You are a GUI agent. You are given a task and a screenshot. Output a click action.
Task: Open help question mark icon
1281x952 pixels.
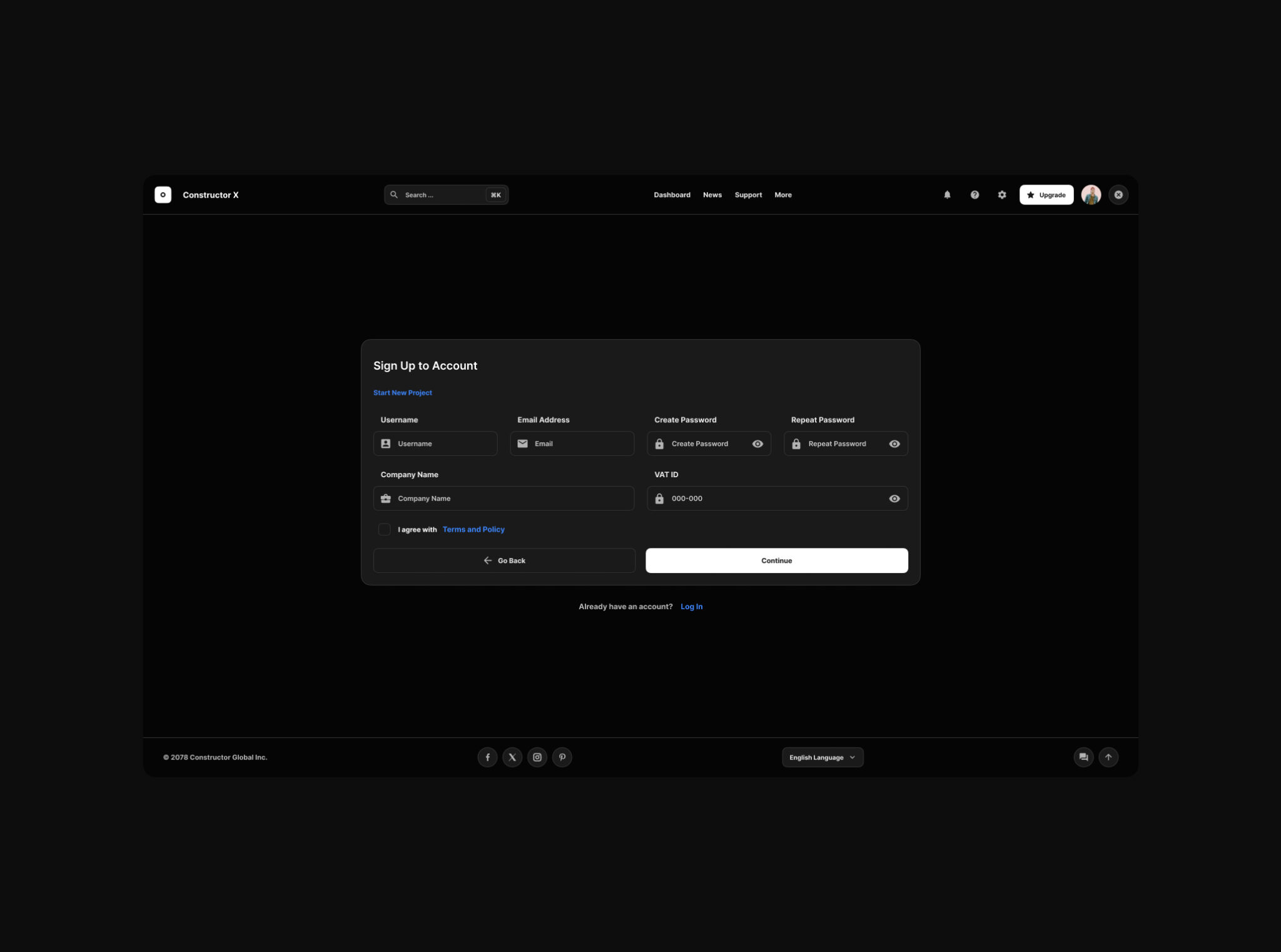tap(975, 195)
